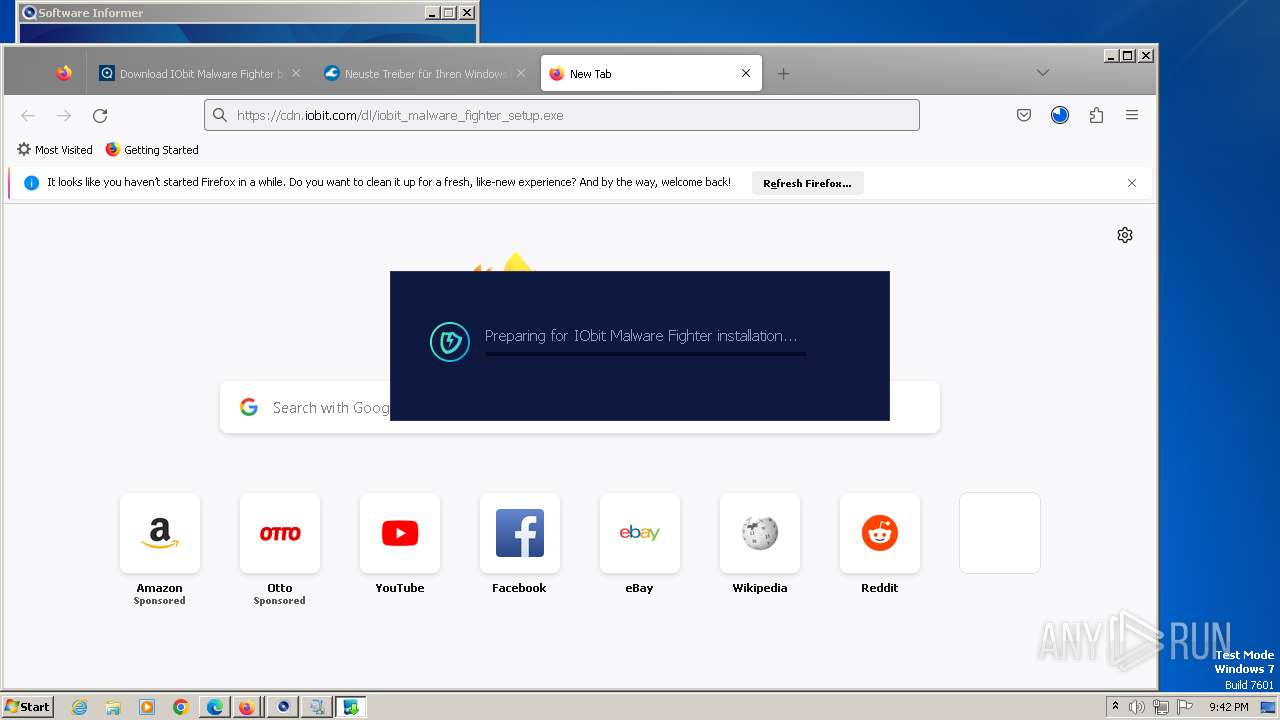Open the Firefox hamburger application menu

click(1132, 115)
